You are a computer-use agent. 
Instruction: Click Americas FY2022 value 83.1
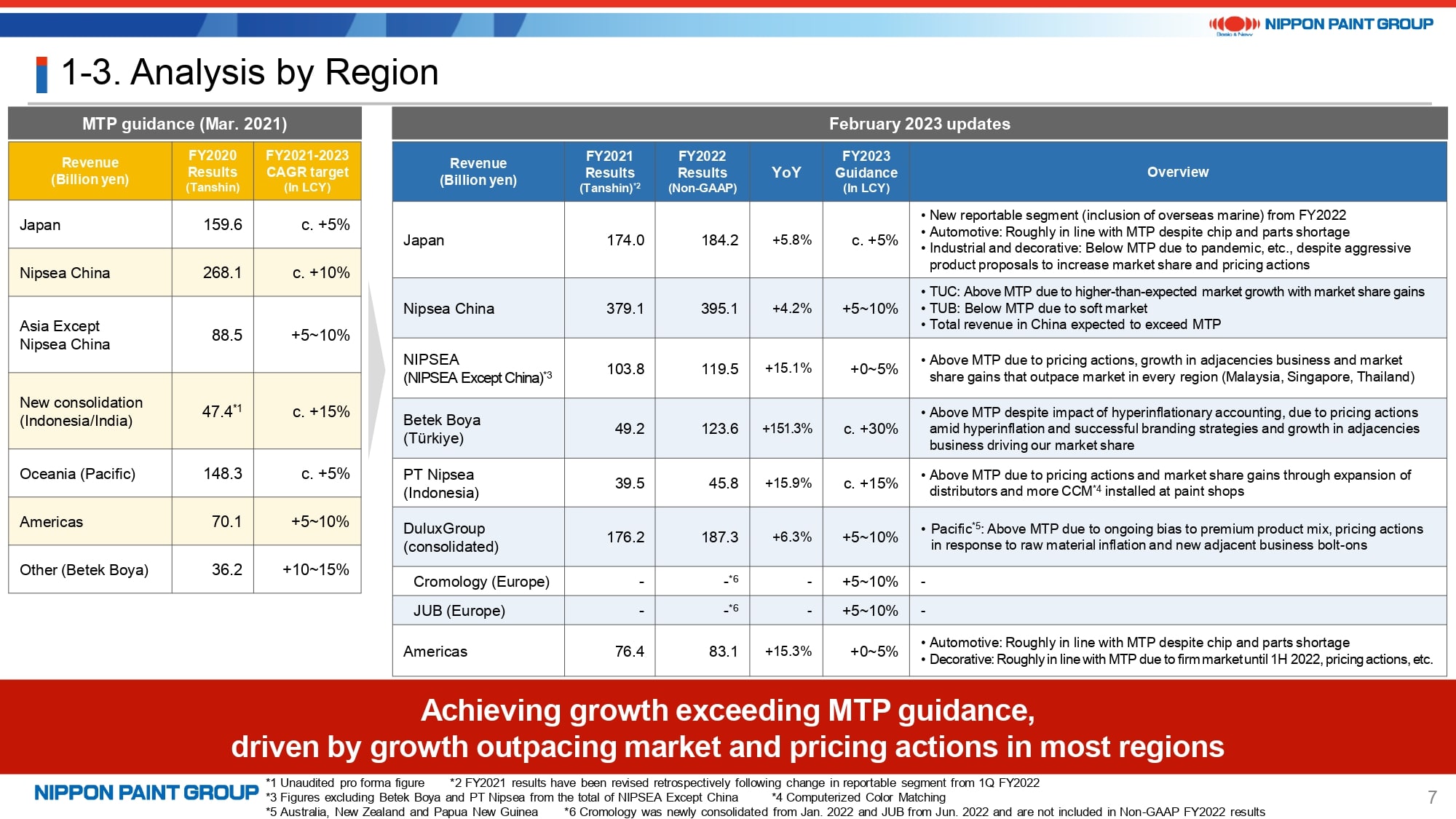(724, 651)
